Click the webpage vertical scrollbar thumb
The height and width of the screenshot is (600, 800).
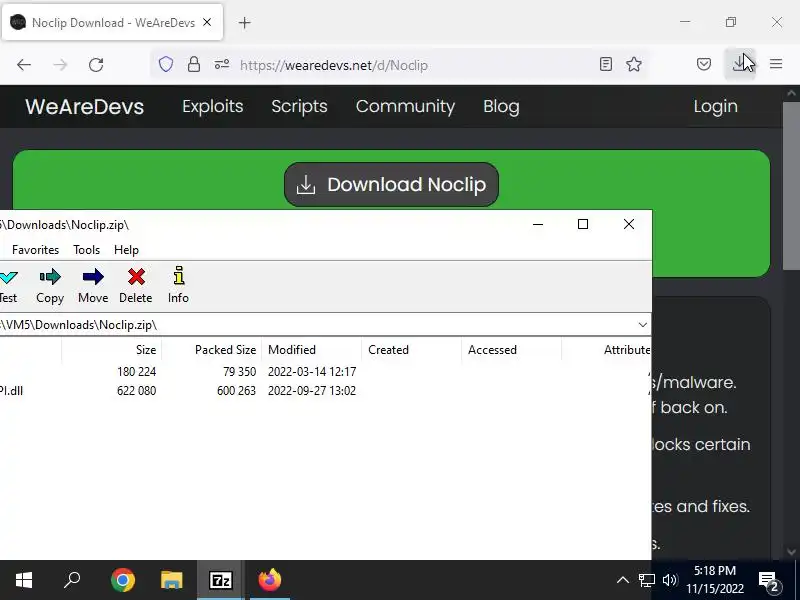[791, 186]
